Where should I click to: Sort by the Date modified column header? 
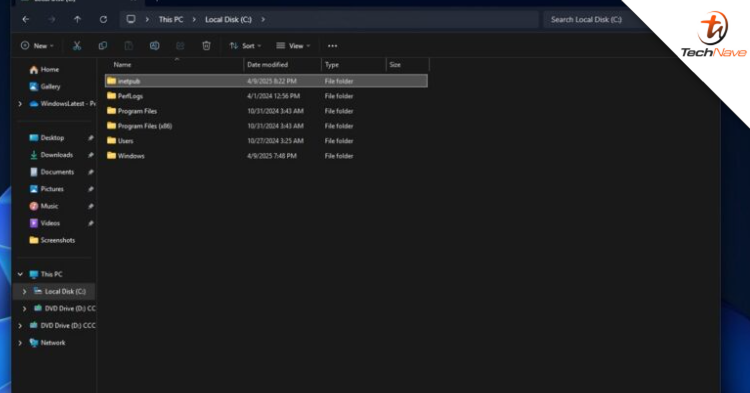pos(267,65)
